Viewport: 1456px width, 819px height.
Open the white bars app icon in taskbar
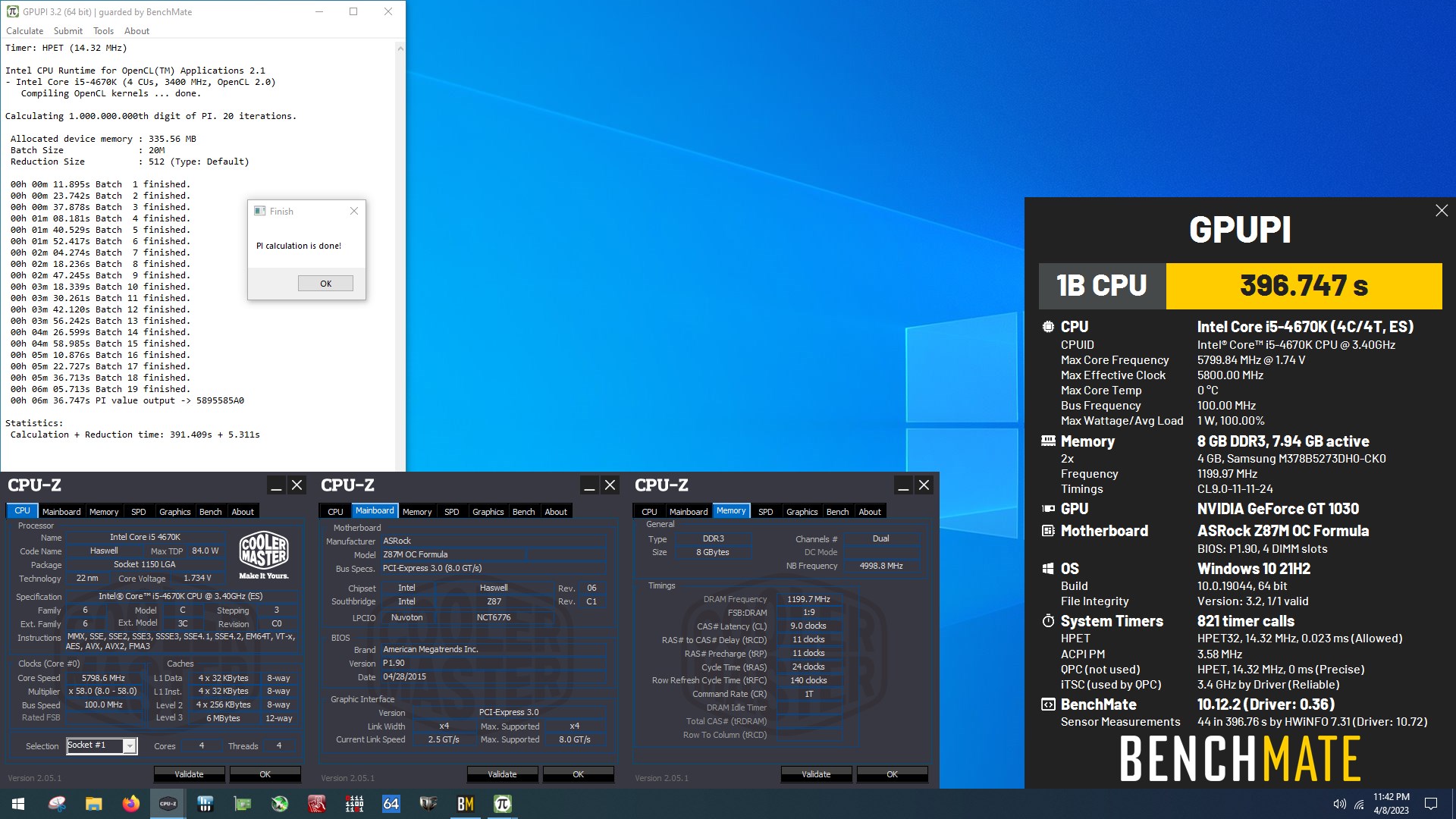point(205,804)
